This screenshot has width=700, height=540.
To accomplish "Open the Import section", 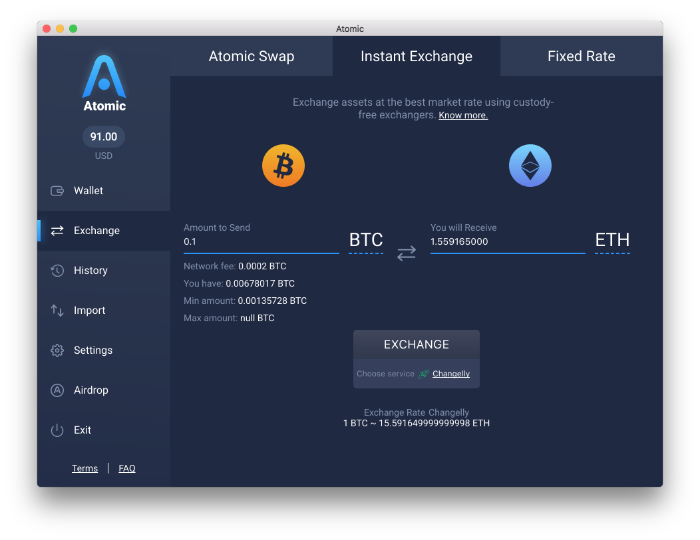I will [x=104, y=310].
